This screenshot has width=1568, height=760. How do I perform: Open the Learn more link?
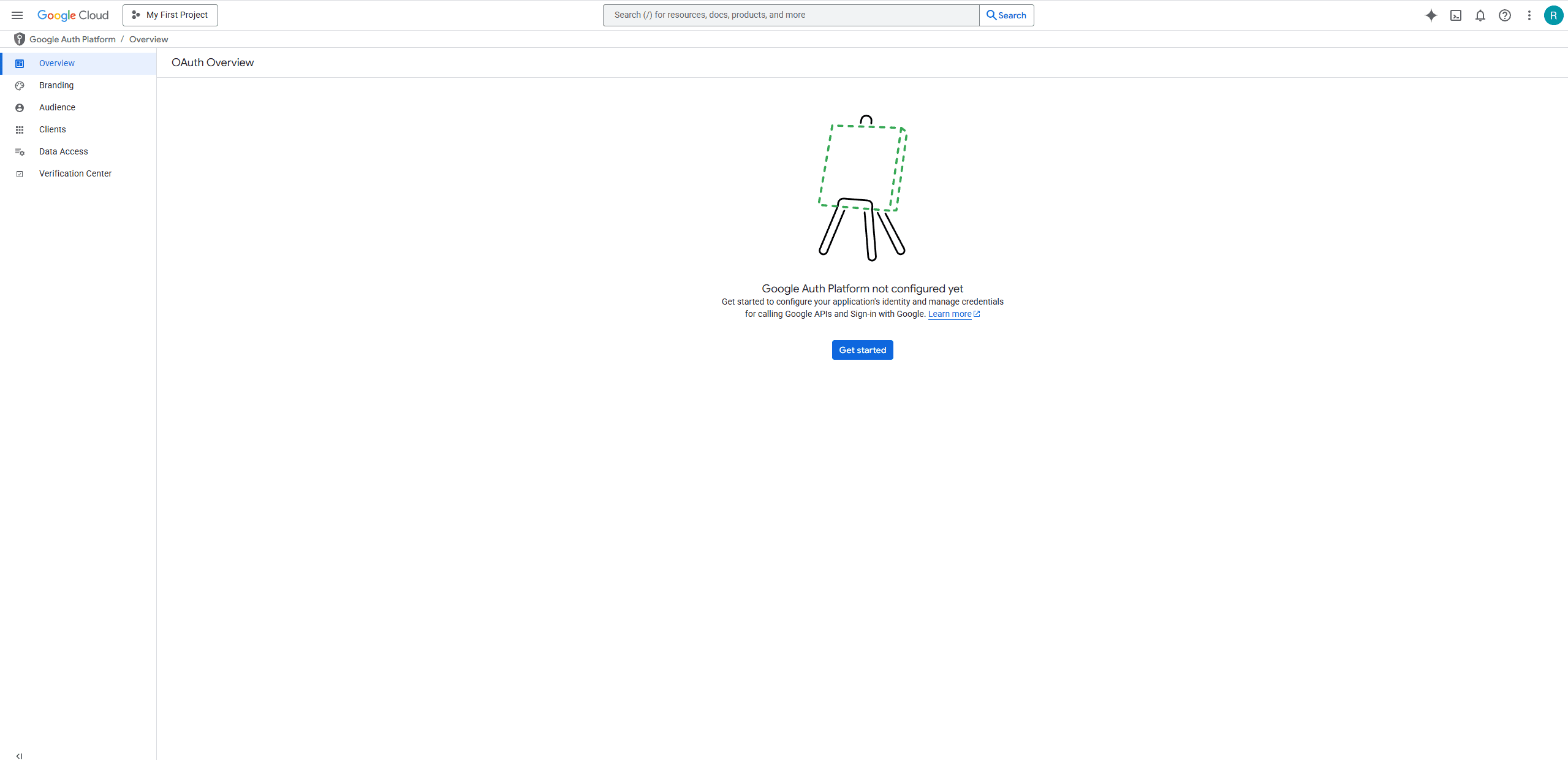[x=950, y=314]
